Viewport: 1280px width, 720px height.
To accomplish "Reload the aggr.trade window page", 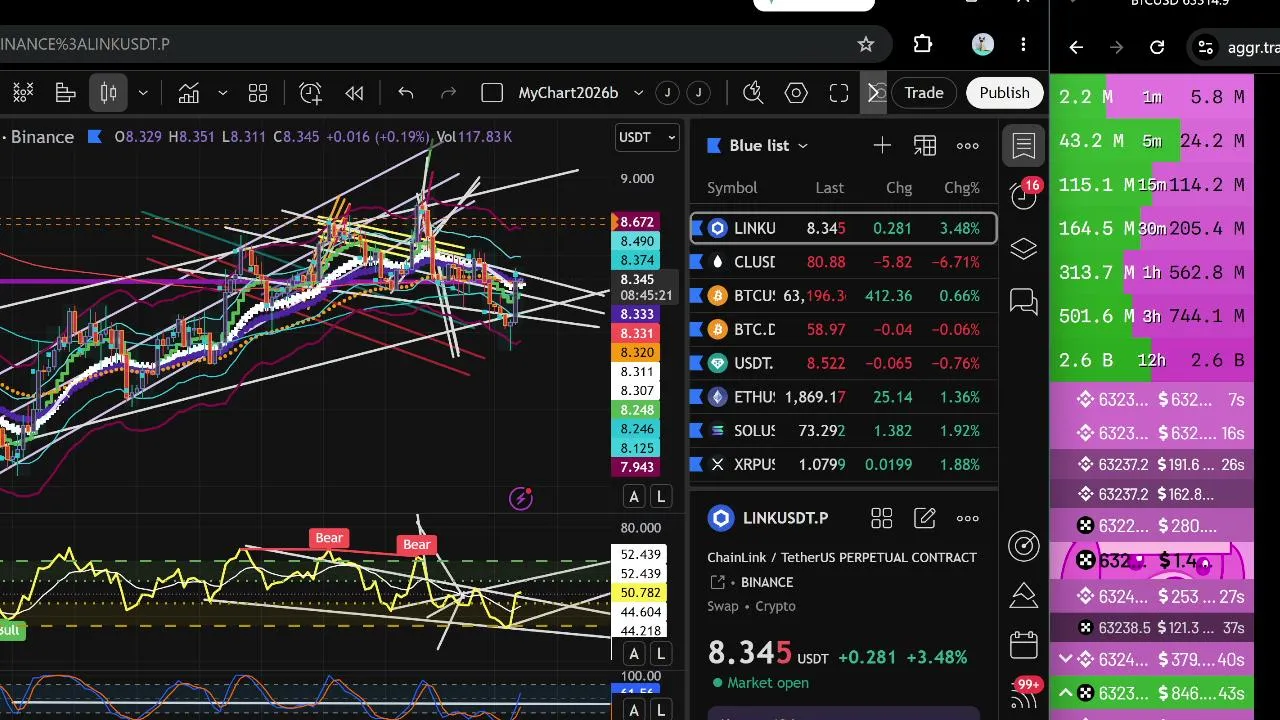I will point(1157,47).
